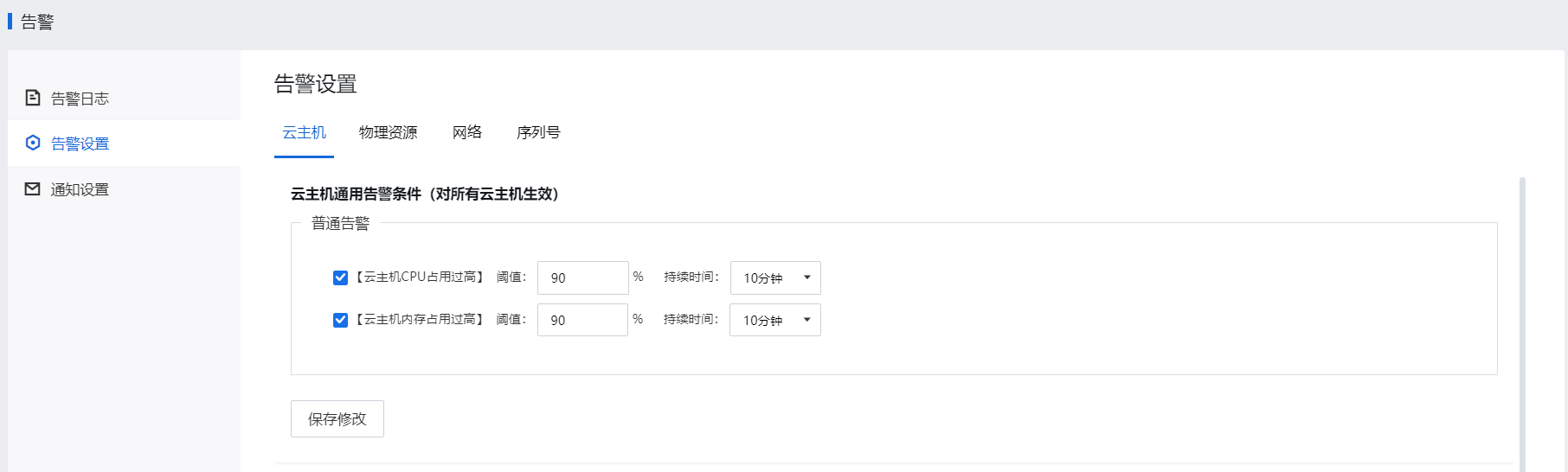The image size is (1568, 472).
Task: Click the CPU duration dropdown arrow
Action: [807, 277]
